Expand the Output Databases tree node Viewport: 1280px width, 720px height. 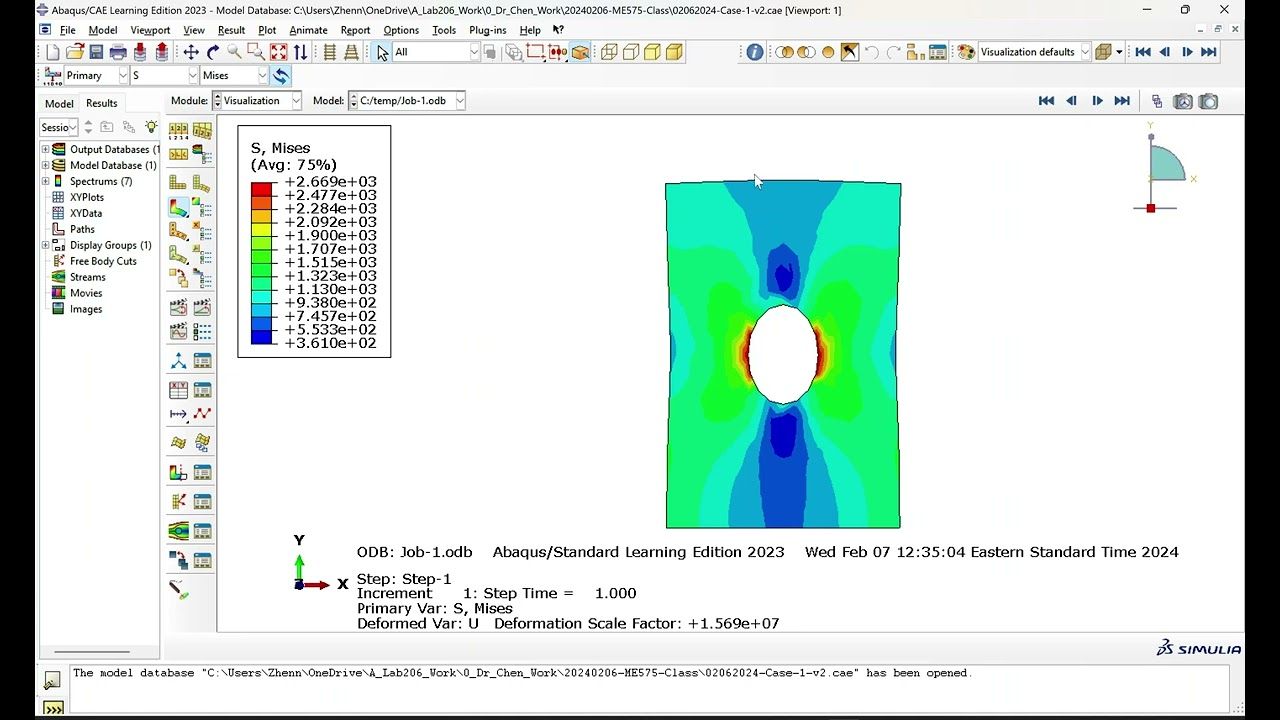(45, 149)
